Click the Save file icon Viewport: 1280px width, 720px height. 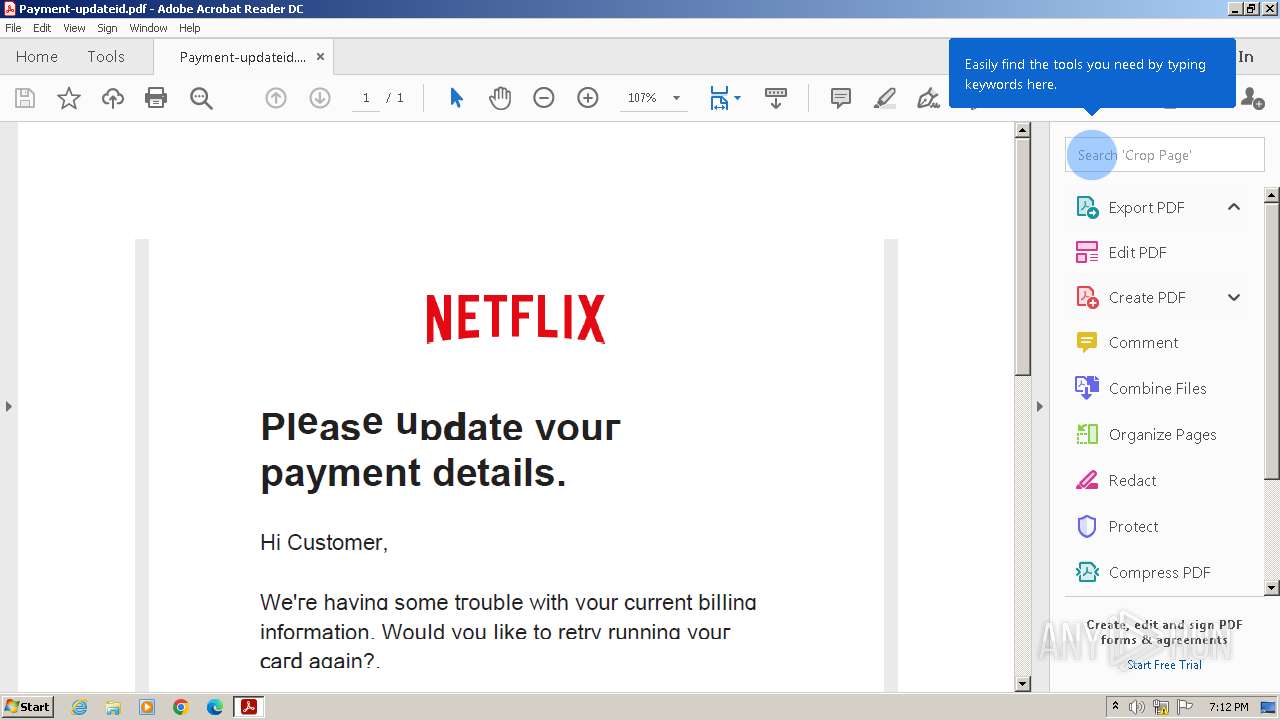click(x=25, y=98)
